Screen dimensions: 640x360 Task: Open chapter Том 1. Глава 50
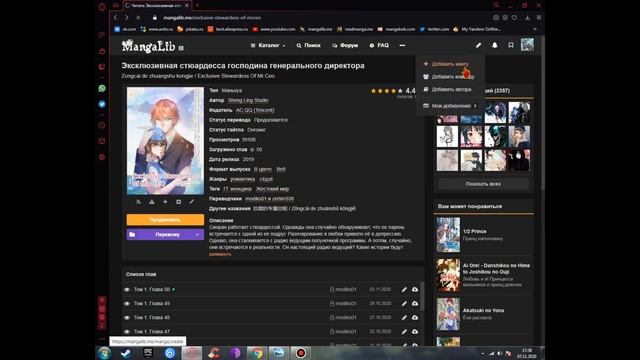pos(152,289)
